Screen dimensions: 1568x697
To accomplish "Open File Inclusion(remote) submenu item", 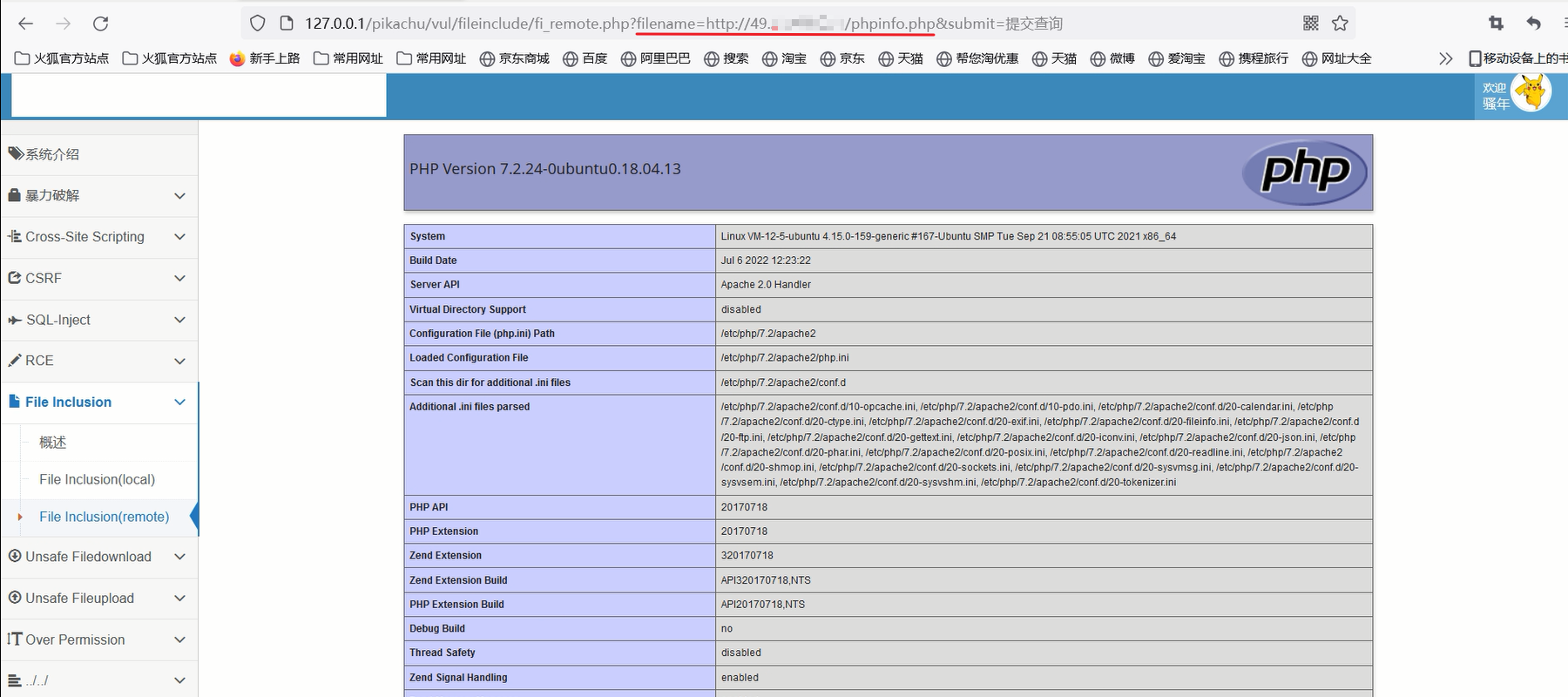I will pyautogui.click(x=104, y=517).
